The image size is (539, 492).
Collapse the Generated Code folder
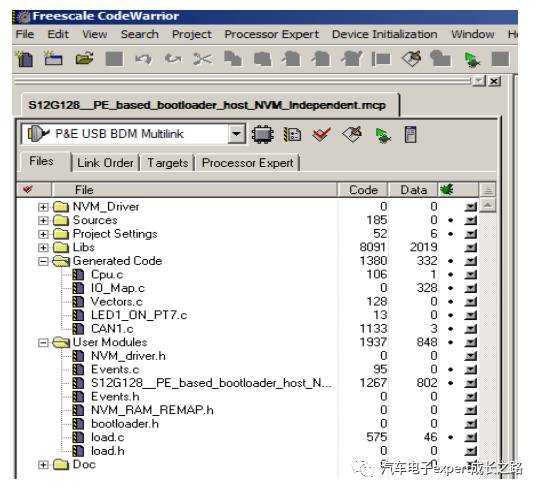click(x=43, y=261)
